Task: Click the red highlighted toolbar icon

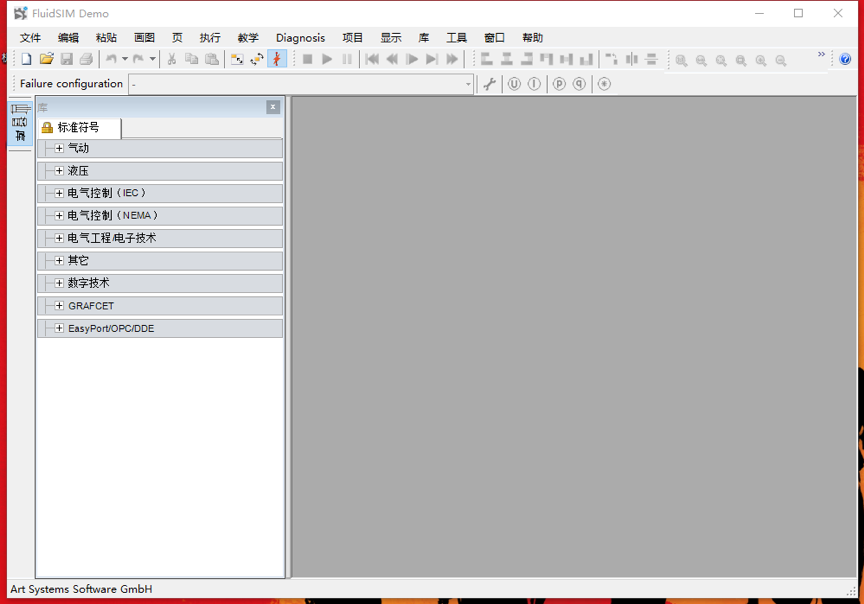Action: click(277, 60)
